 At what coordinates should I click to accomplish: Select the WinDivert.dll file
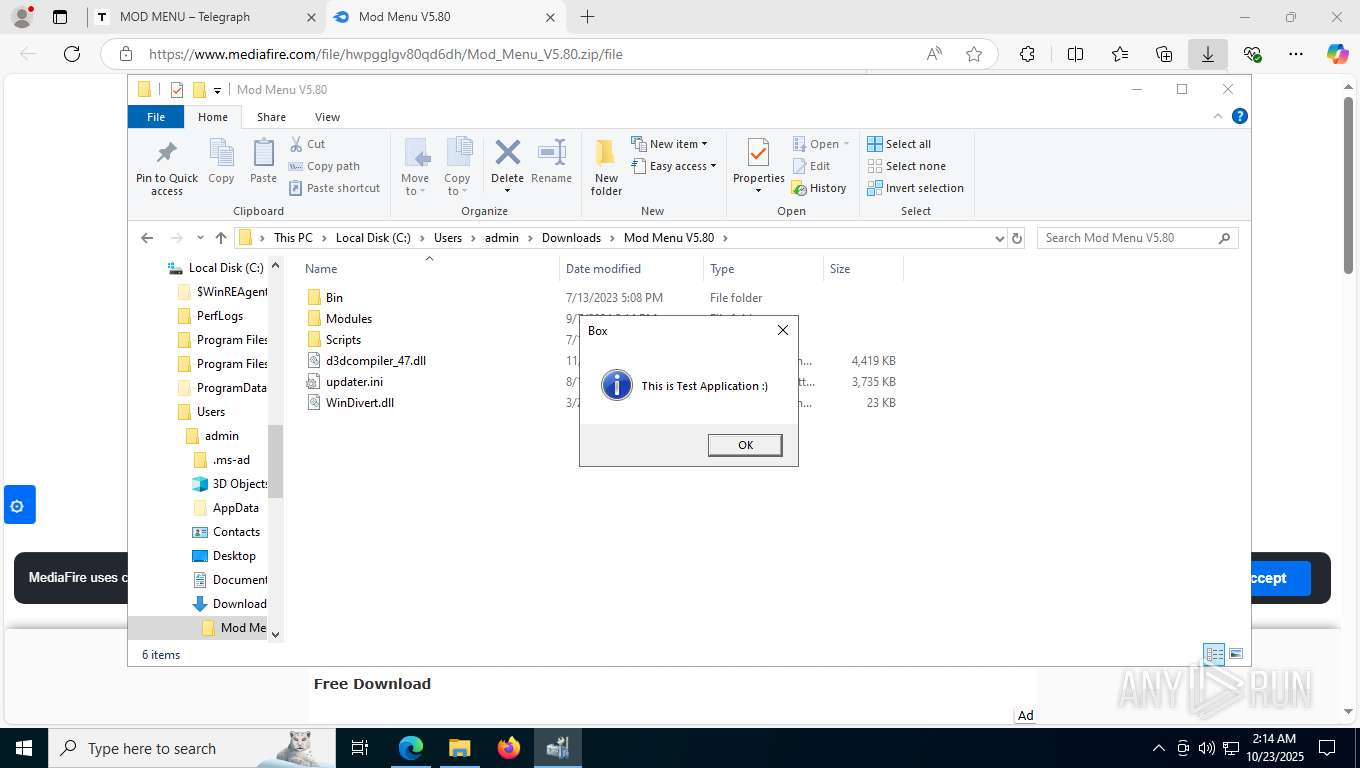[x=359, y=403]
